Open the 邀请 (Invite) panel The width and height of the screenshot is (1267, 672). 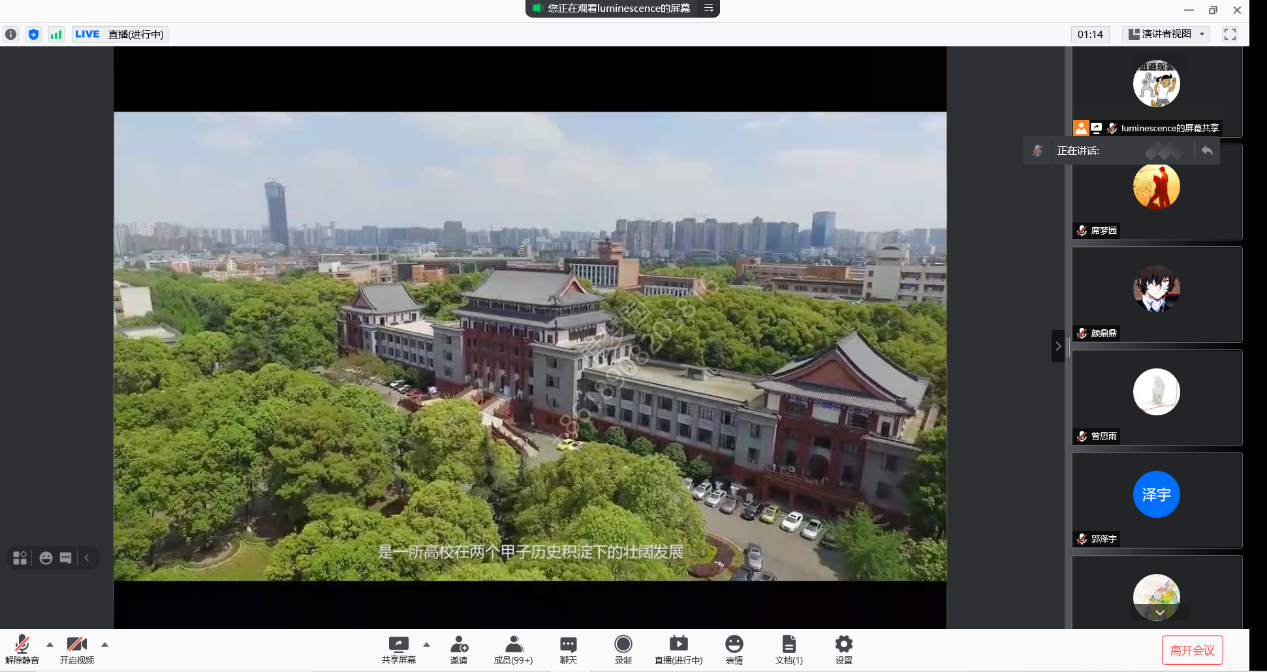[x=458, y=648]
